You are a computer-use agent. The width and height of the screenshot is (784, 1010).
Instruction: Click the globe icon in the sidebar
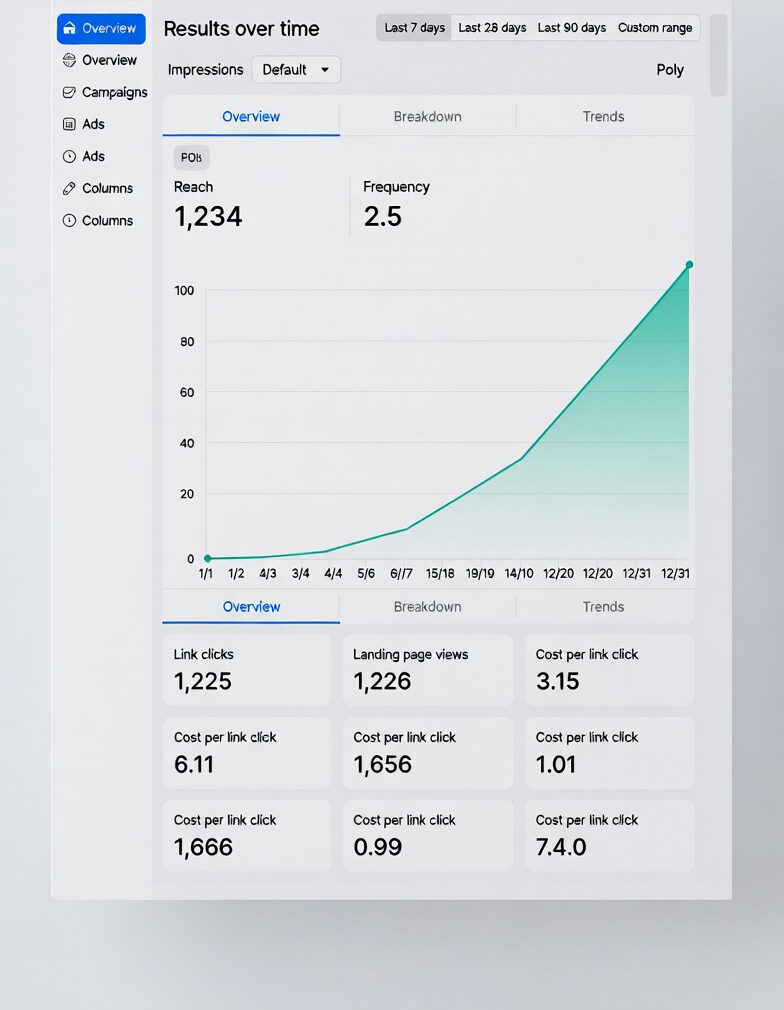point(69,60)
